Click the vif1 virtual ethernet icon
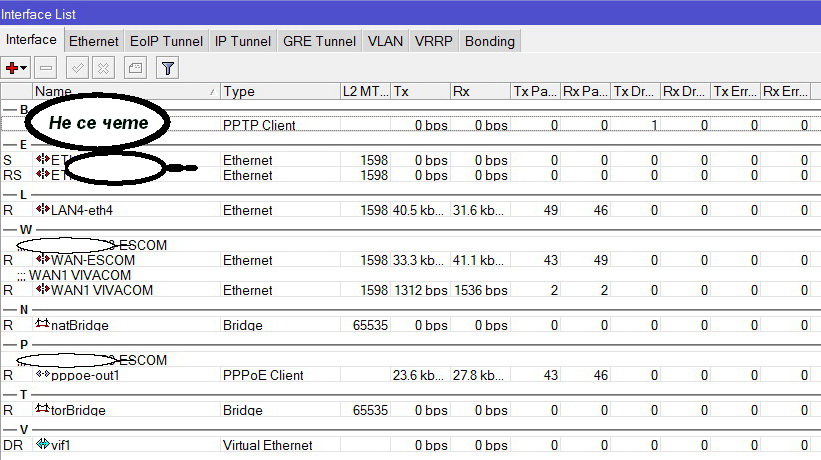Viewport: 821px width, 460px height. pos(42,445)
